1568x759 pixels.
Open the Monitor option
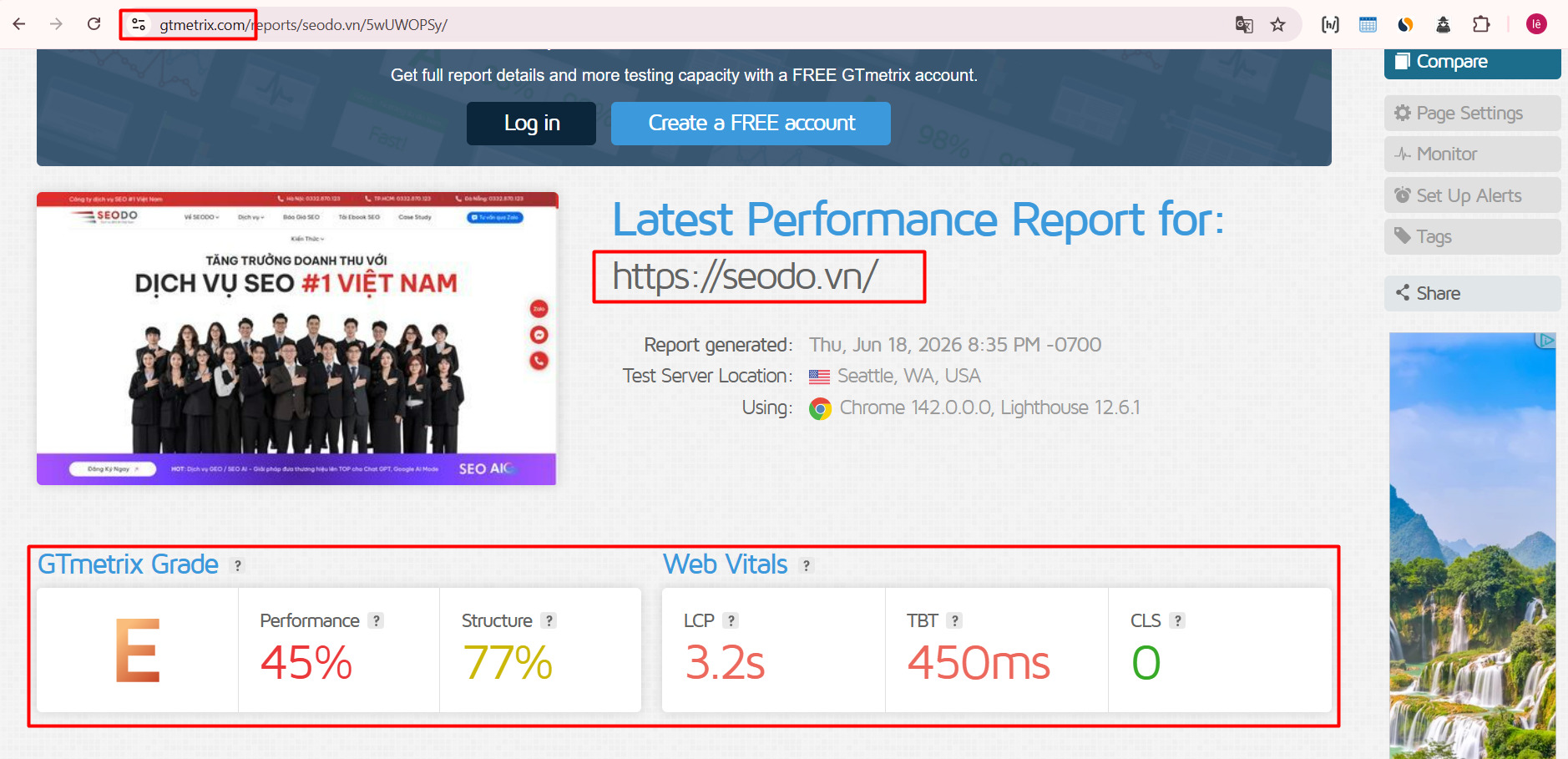tap(1472, 154)
